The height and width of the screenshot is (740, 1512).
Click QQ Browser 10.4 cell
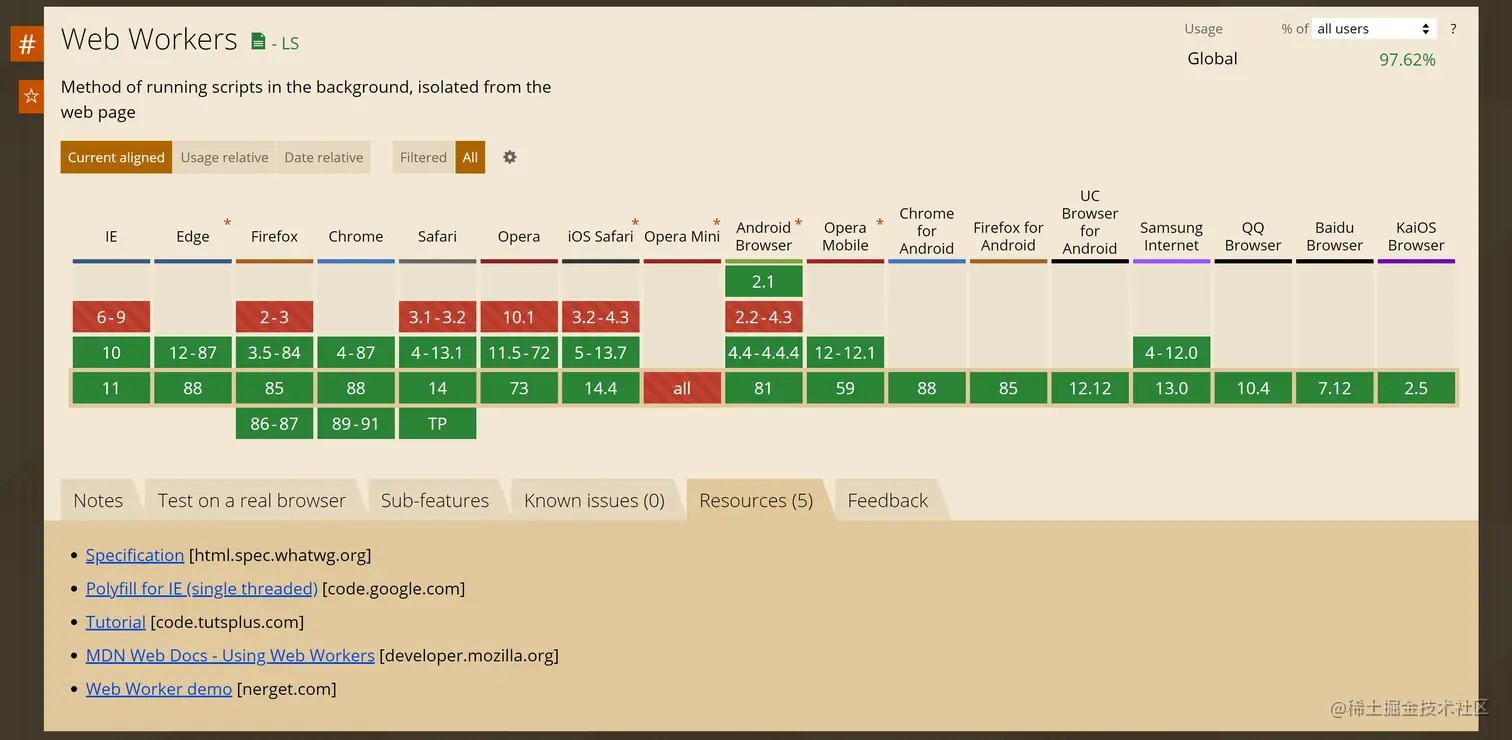coord(1253,388)
